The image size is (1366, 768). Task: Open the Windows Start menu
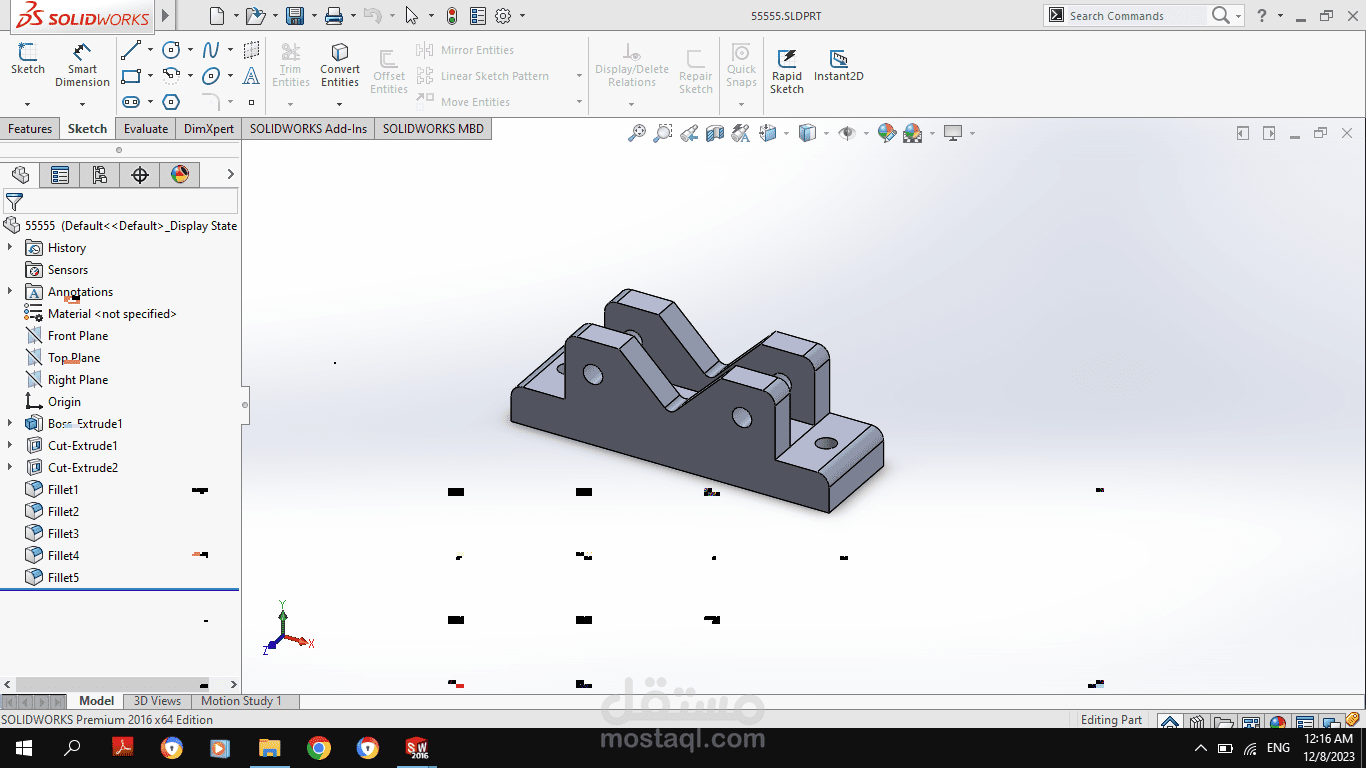(24, 748)
